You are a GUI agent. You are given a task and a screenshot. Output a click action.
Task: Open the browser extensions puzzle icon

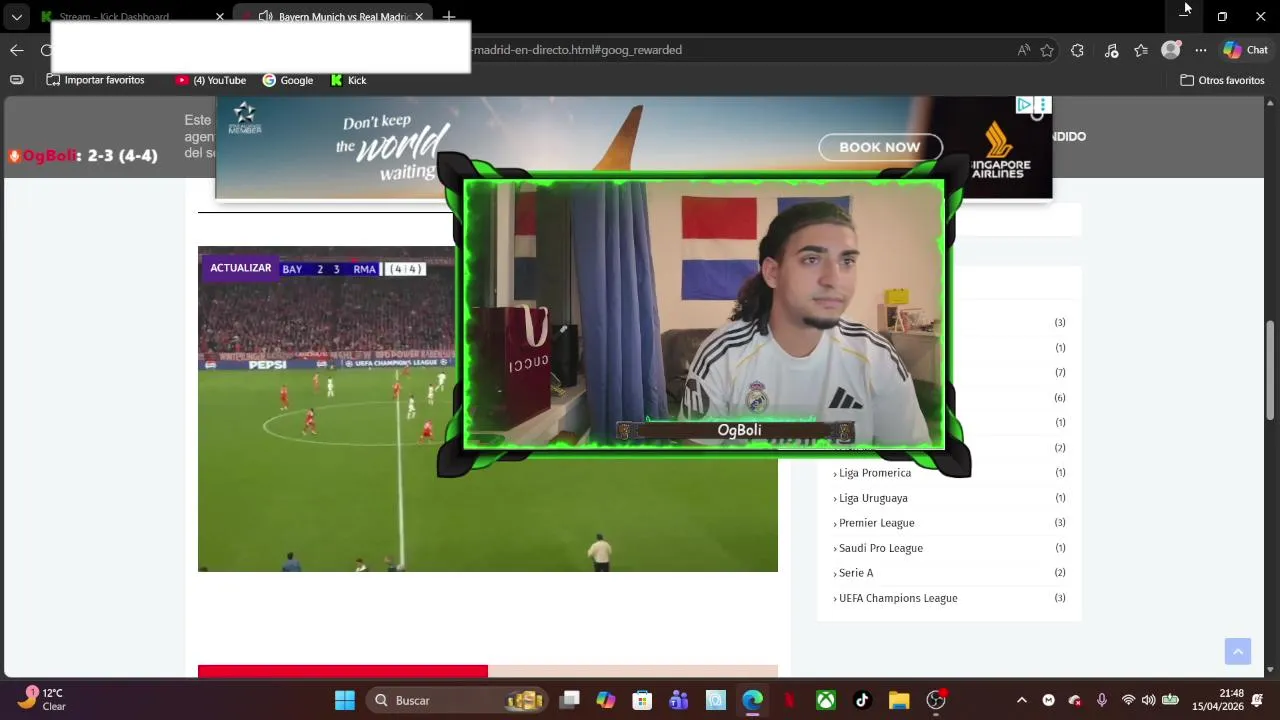tap(1077, 50)
